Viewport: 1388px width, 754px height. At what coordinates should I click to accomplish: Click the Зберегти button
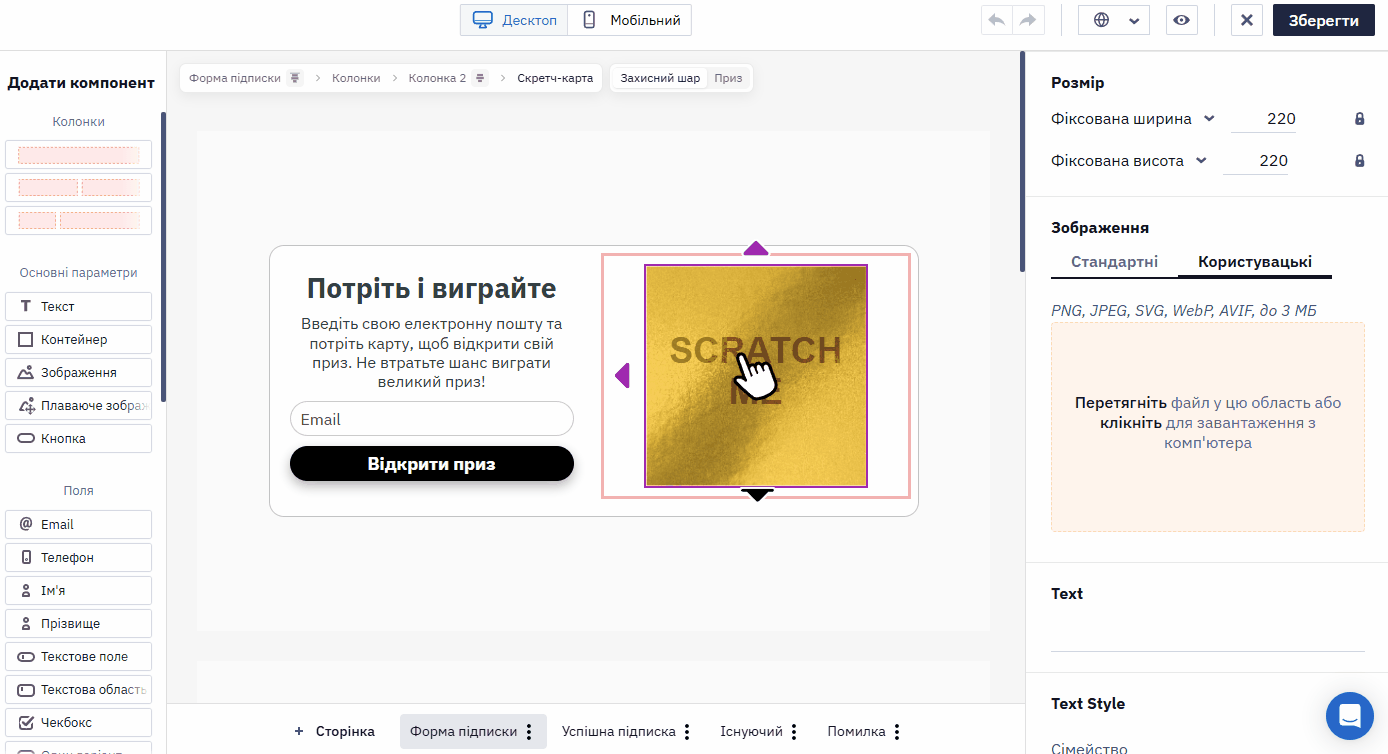tap(1323, 20)
